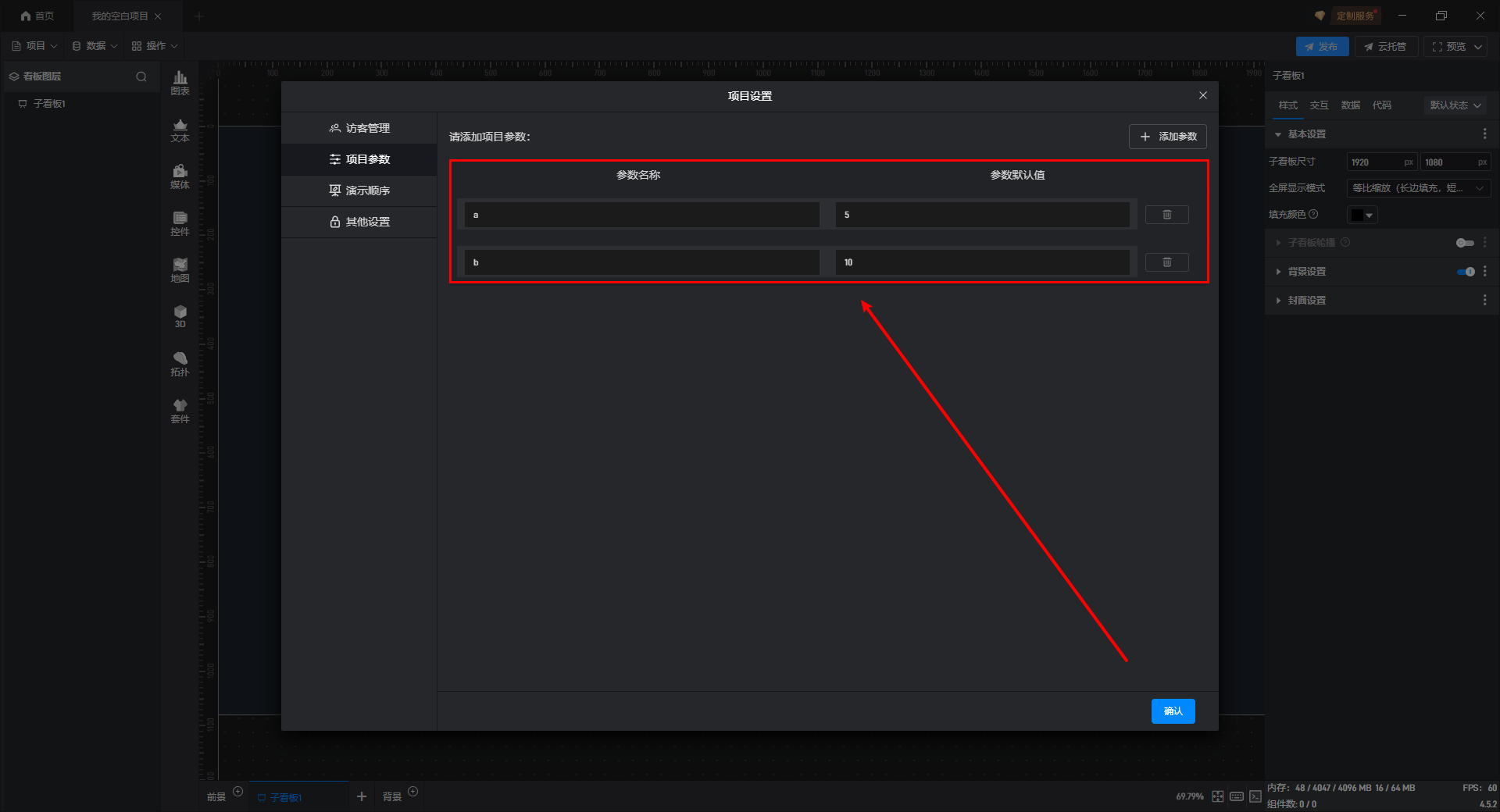Open console icon in status bar
Viewport: 1500px width, 812px height.
click(1255, 796)
